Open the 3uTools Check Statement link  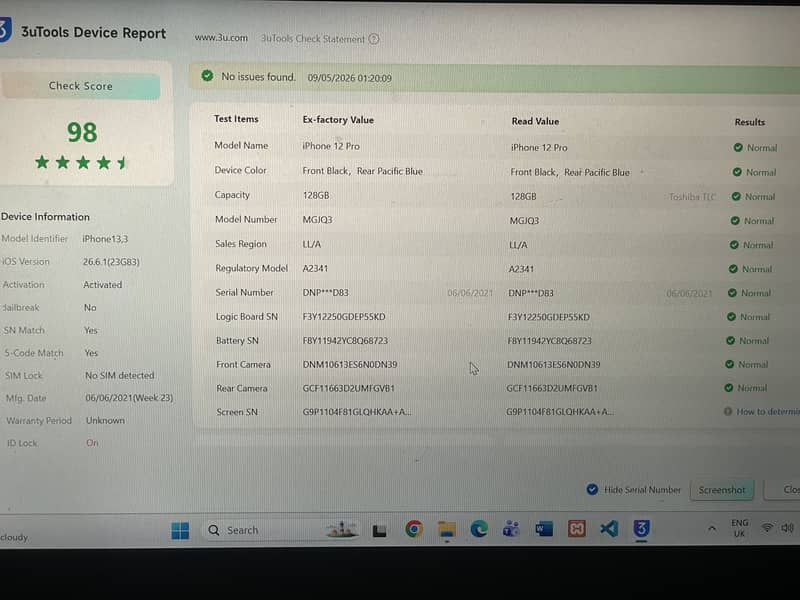click(313, 39)
